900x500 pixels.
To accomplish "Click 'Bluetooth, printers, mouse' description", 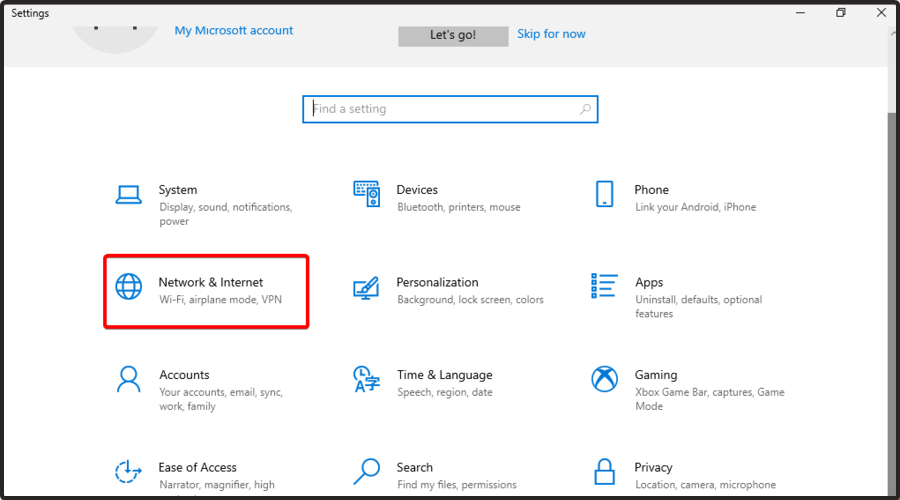I will pos(459,207).
